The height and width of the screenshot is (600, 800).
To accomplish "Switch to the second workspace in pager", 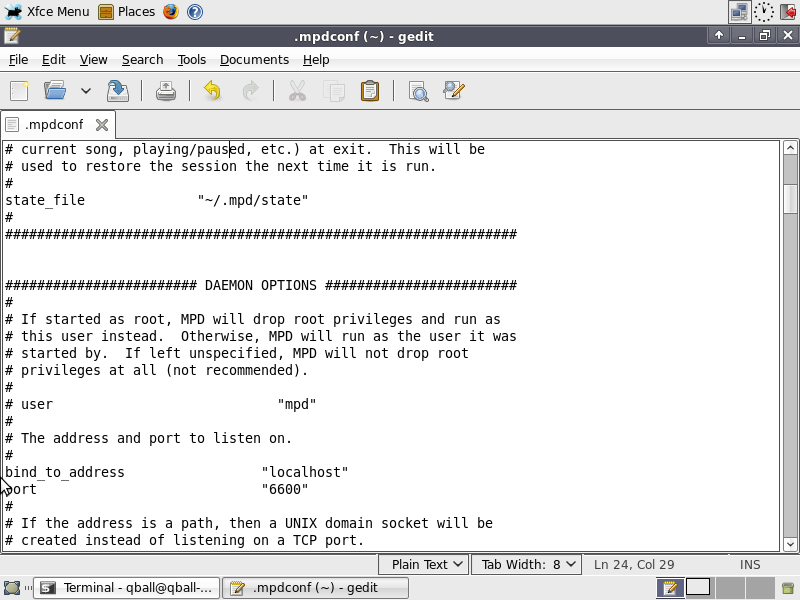I will tap(698, 588).
